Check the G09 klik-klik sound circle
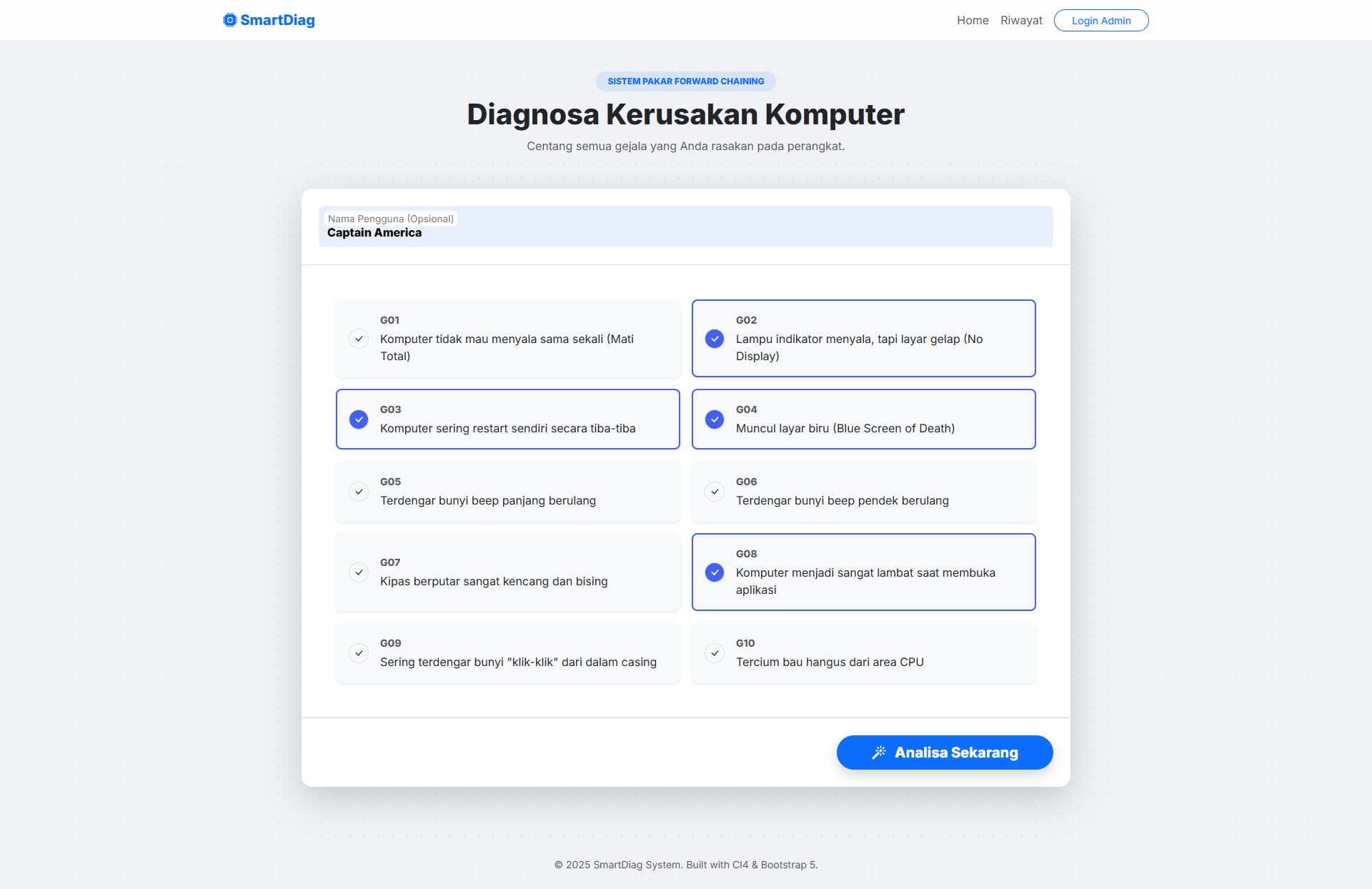The height and width of the screenshot is (889, 1372). coord(359,653)
